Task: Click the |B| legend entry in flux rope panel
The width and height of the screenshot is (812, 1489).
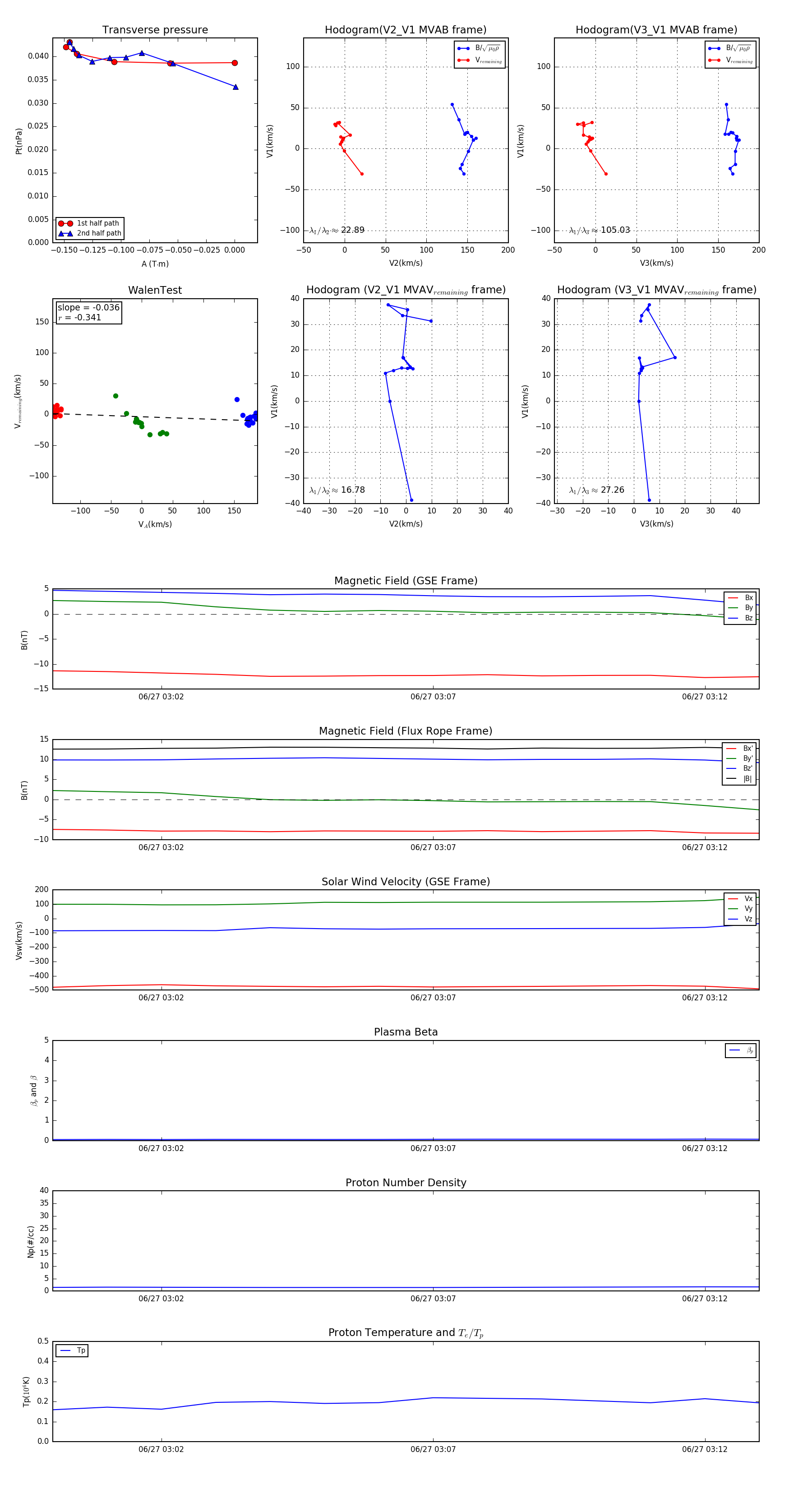Action: pyautogui.click(x=739, y=779)
